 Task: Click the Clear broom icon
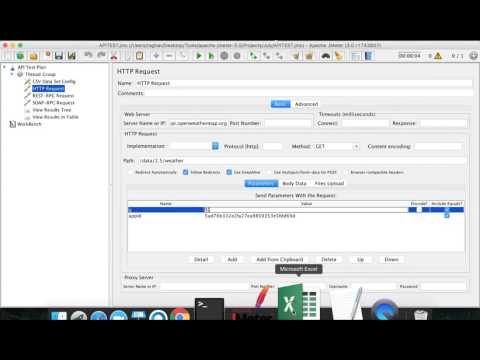click(x=296, y=56)
